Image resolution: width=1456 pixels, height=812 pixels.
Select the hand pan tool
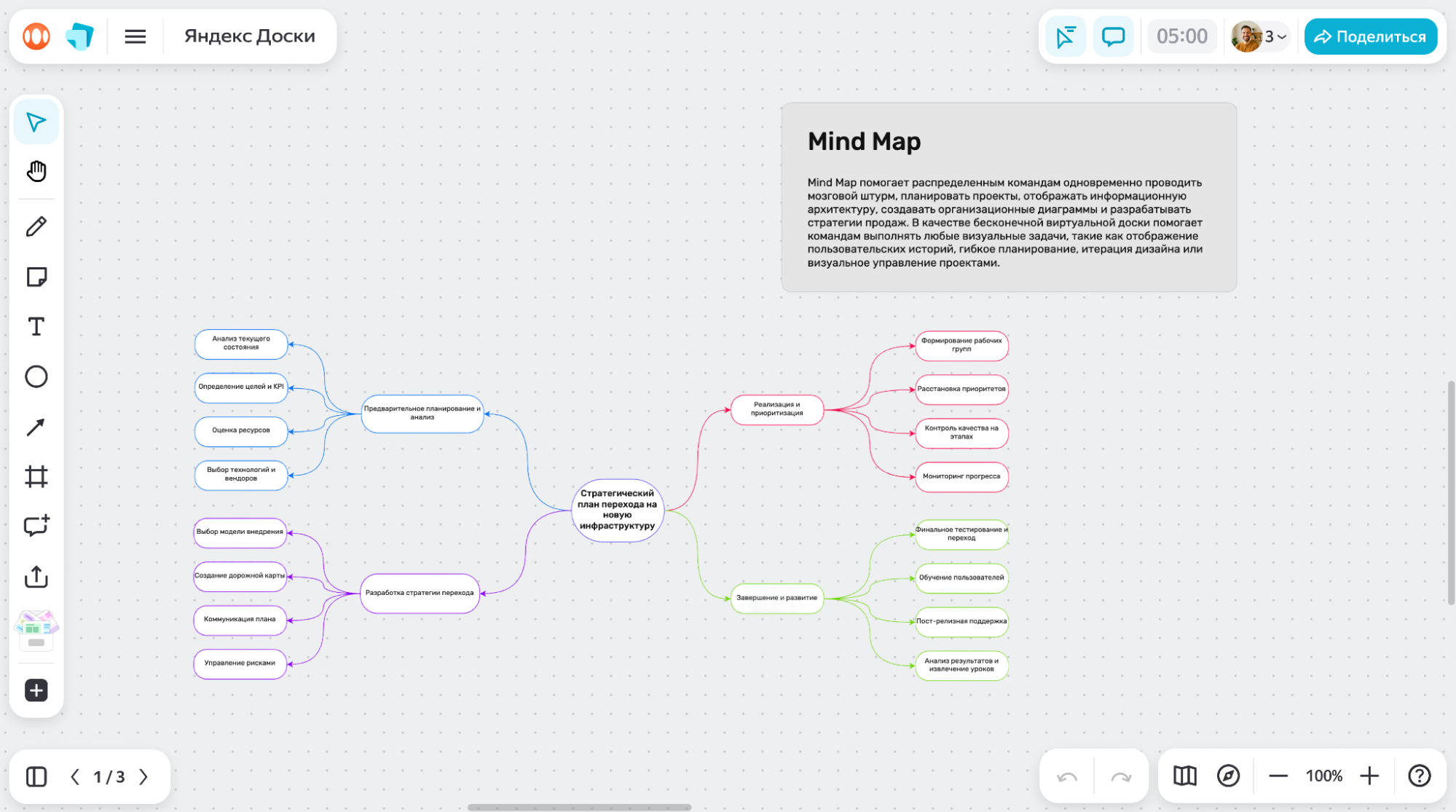pos(36,171)
